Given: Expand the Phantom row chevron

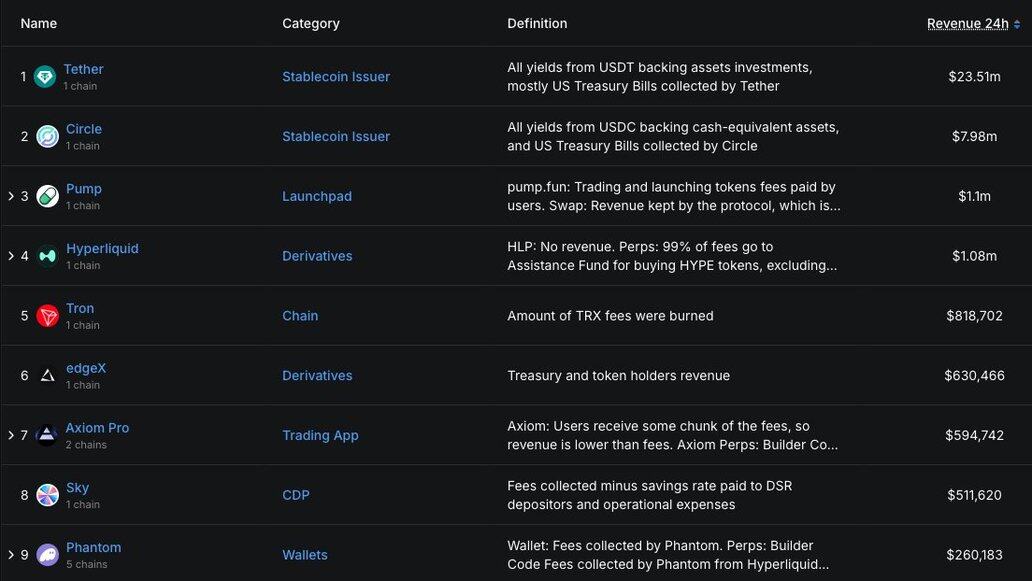Looking at the screenshot, I should pyautogui.click(x=11, y=555).
